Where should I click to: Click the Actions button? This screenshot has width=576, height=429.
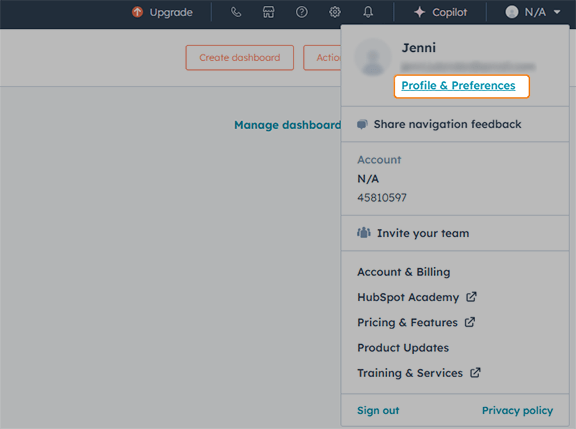pos(322,57)
